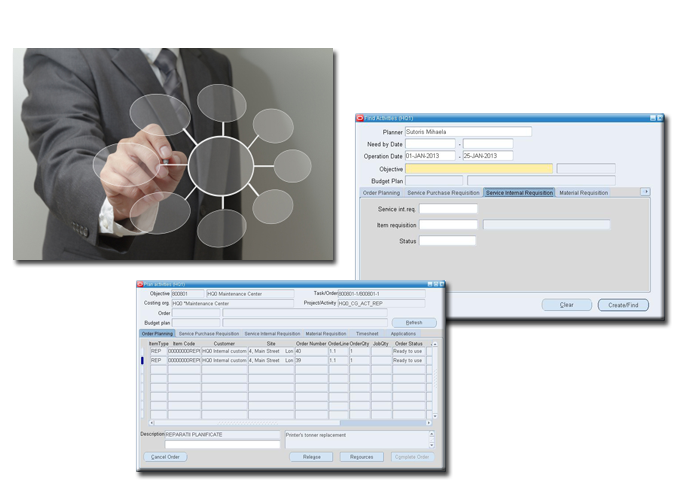Open the Applications tab in Plan Activities
Viewport: 700px width, 500px height.
[403, 333]
